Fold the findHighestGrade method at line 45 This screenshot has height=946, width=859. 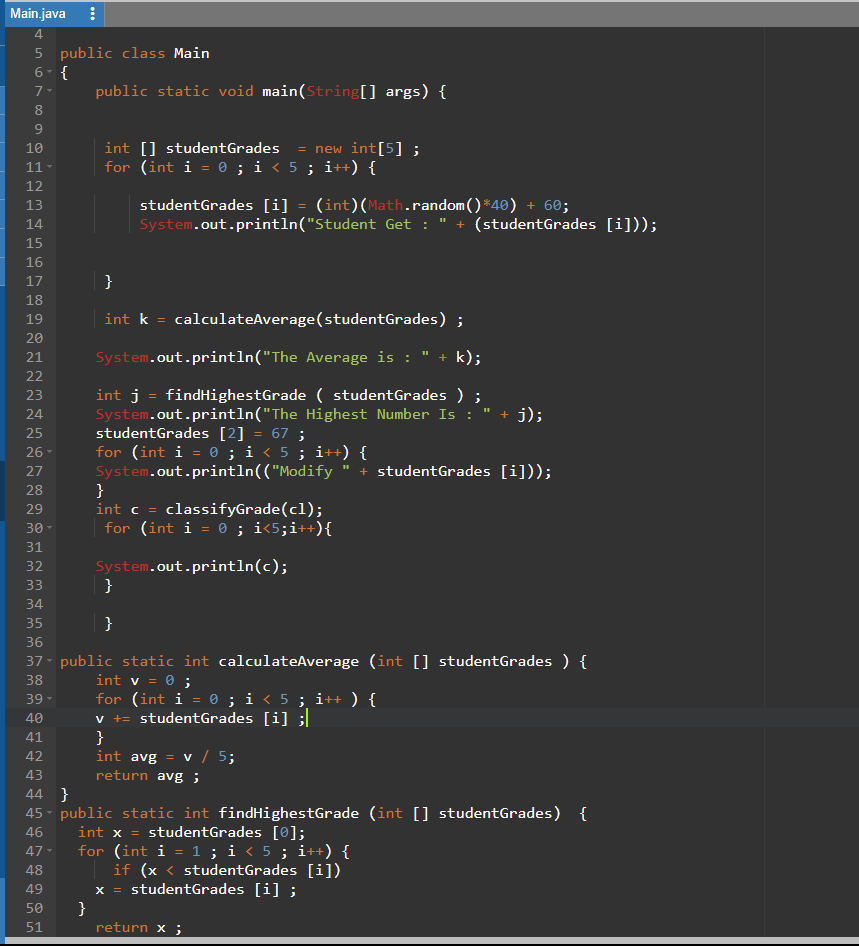pyautogui.click(x=50, y=812)
